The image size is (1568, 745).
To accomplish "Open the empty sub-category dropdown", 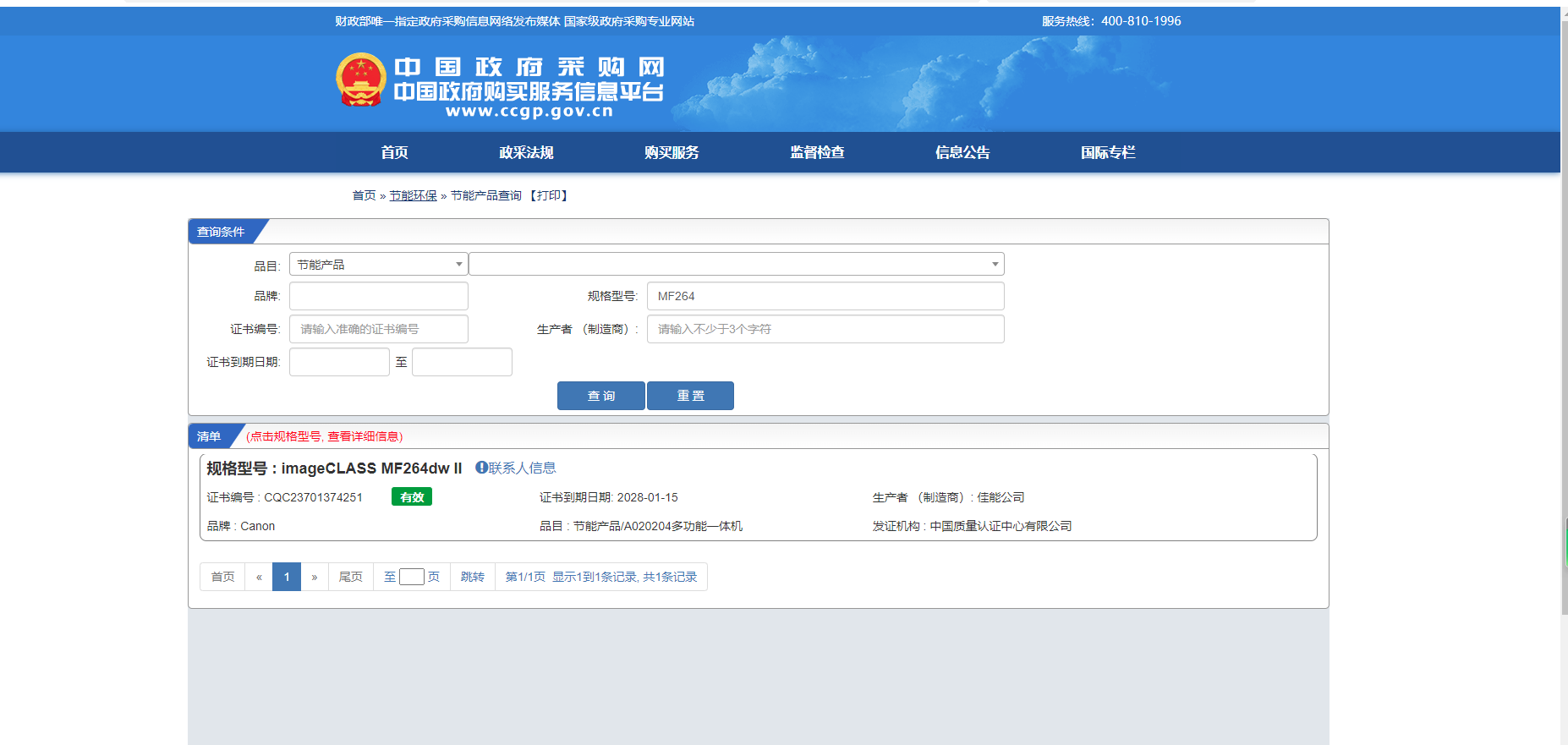I will point(736,265).
